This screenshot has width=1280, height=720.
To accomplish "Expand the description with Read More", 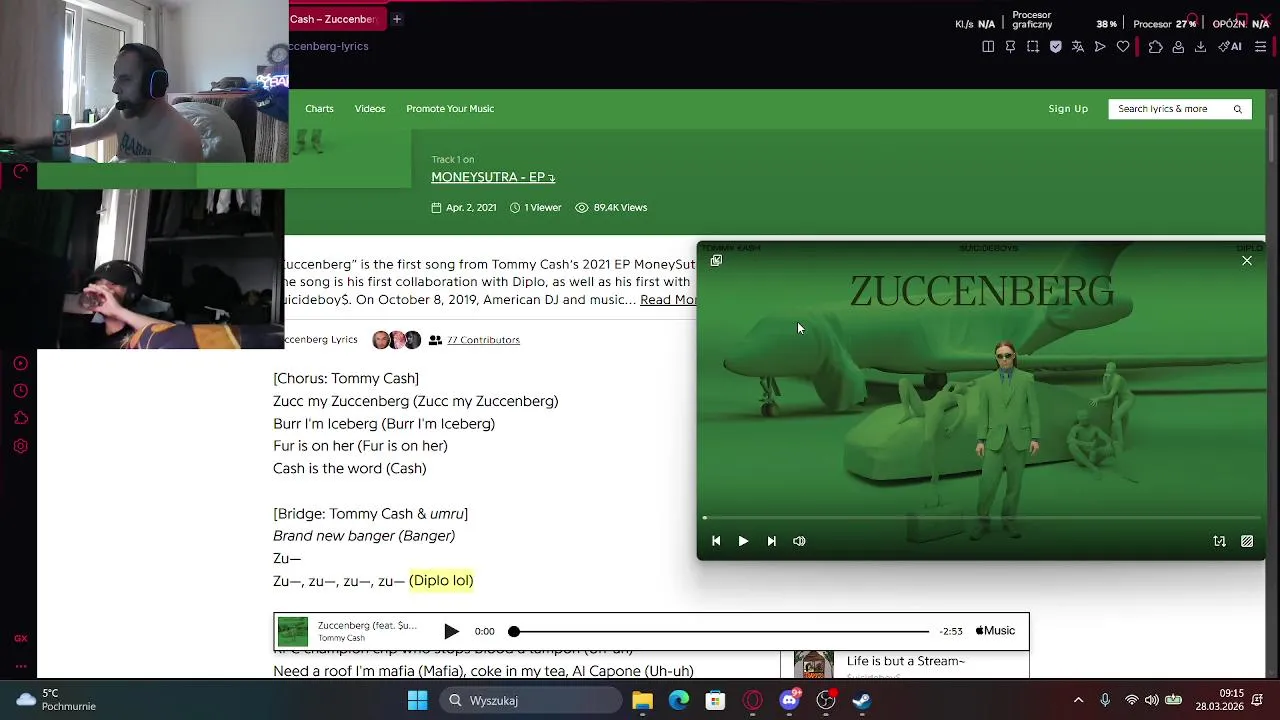I will point(668,300).
